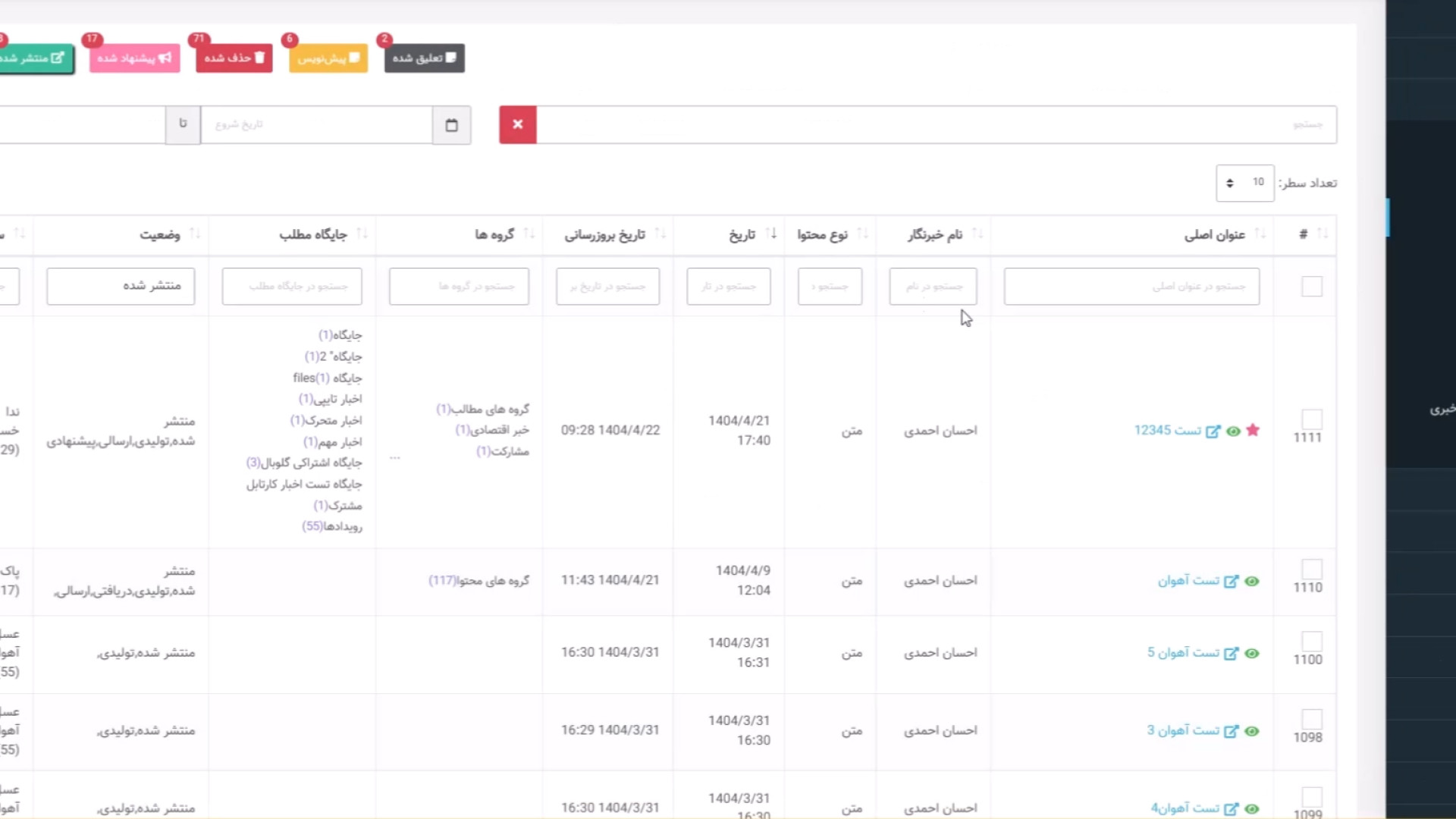
Task: Open the edit icon for تست آهوان 5
Action: click(x=1231, y=653)
